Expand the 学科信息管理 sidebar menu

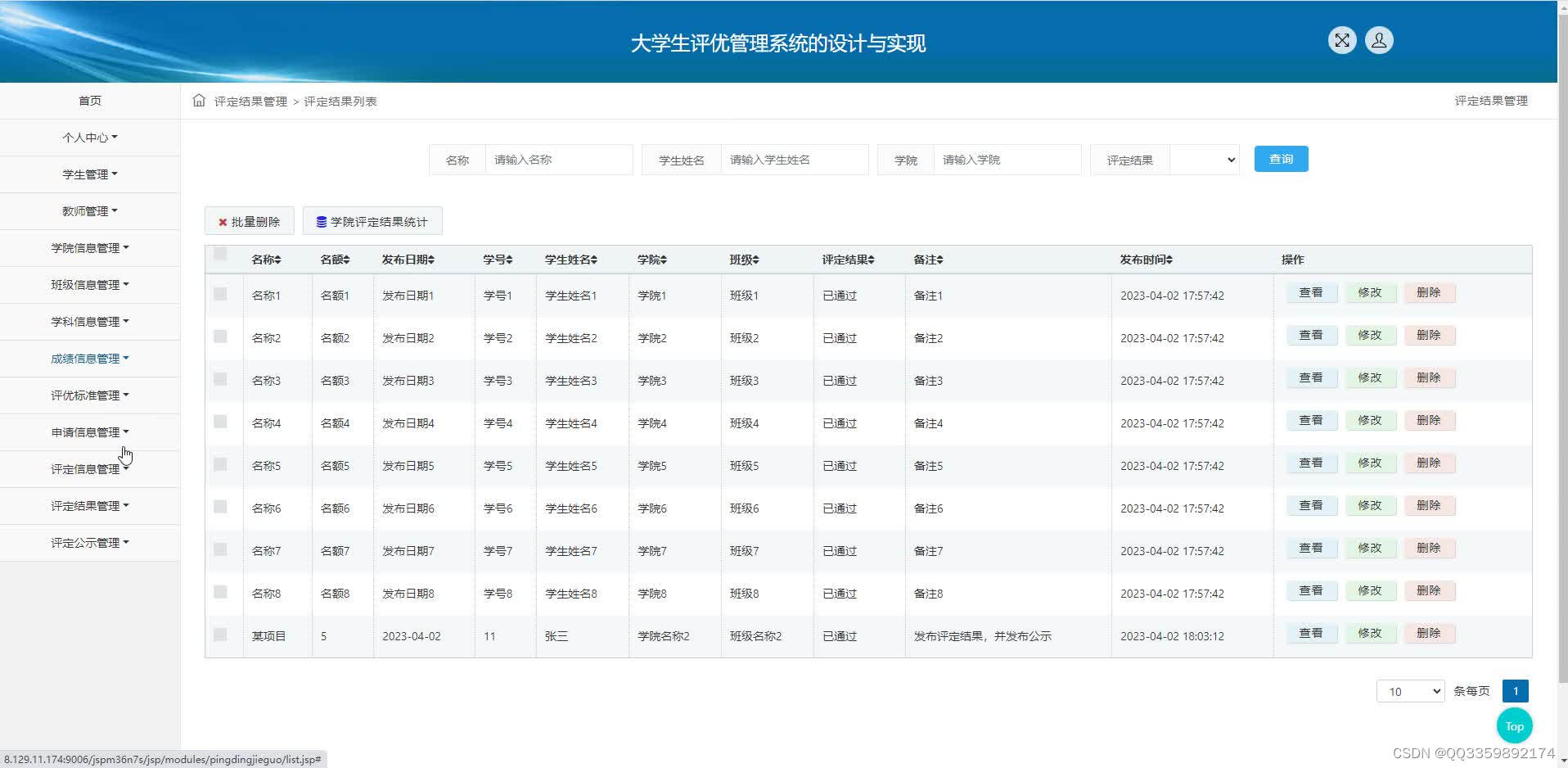[x=90, y=322]
